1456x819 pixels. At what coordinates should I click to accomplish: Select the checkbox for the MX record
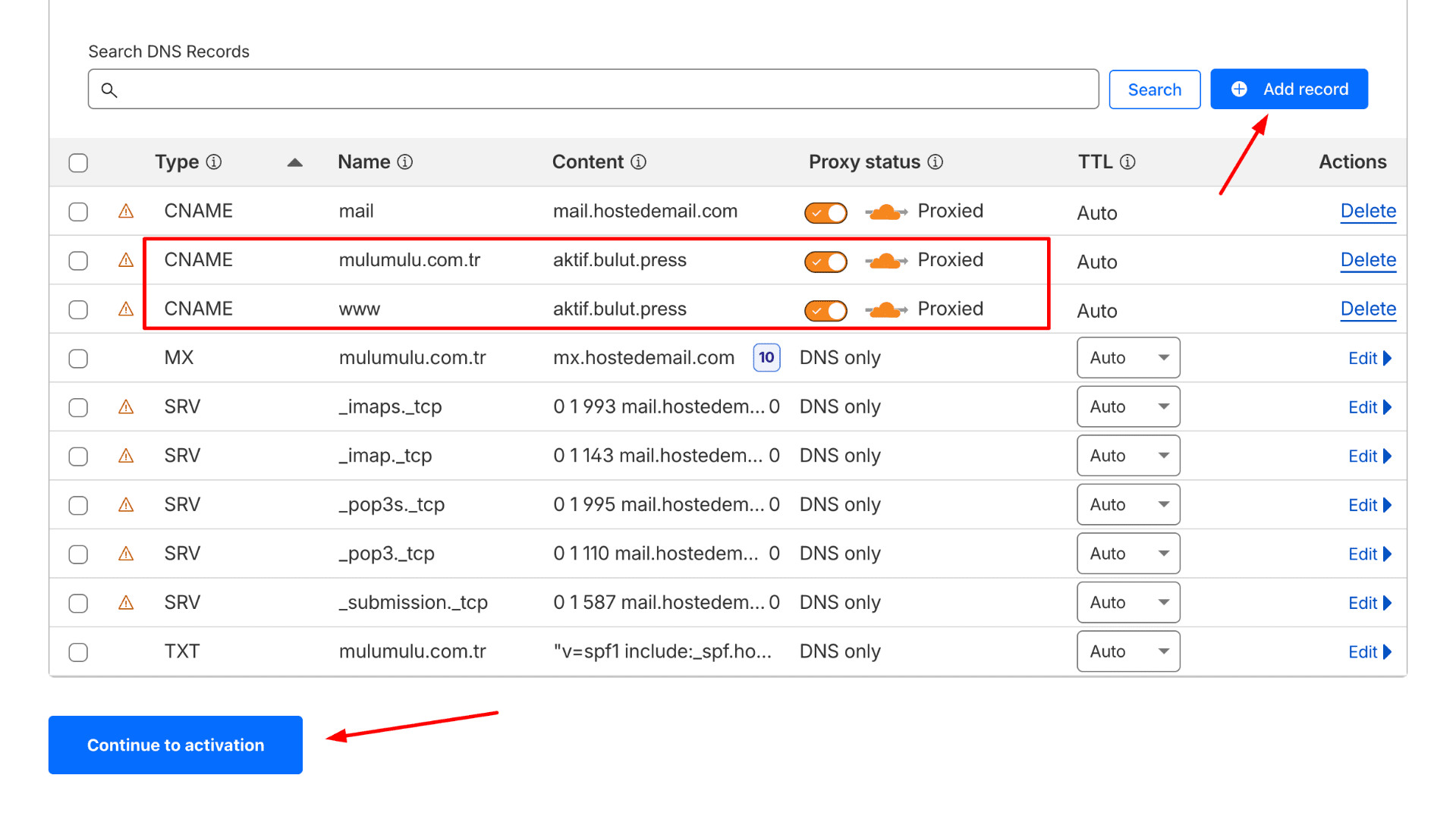point(78,359)
